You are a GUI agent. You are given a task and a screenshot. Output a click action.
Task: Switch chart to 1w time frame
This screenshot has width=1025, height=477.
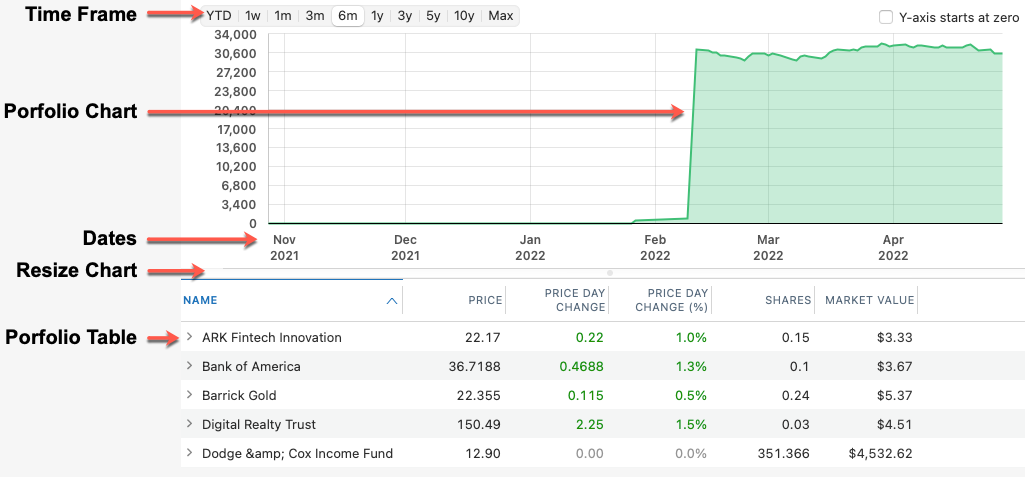click(x=254, y=16)
